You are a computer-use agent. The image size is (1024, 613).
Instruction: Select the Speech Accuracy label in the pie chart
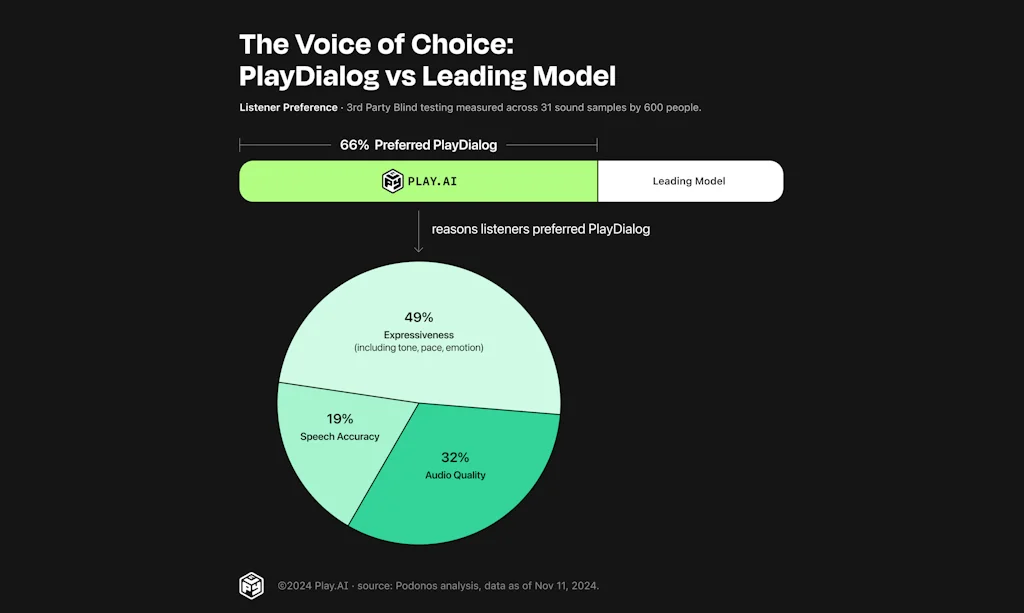[340, 437]
